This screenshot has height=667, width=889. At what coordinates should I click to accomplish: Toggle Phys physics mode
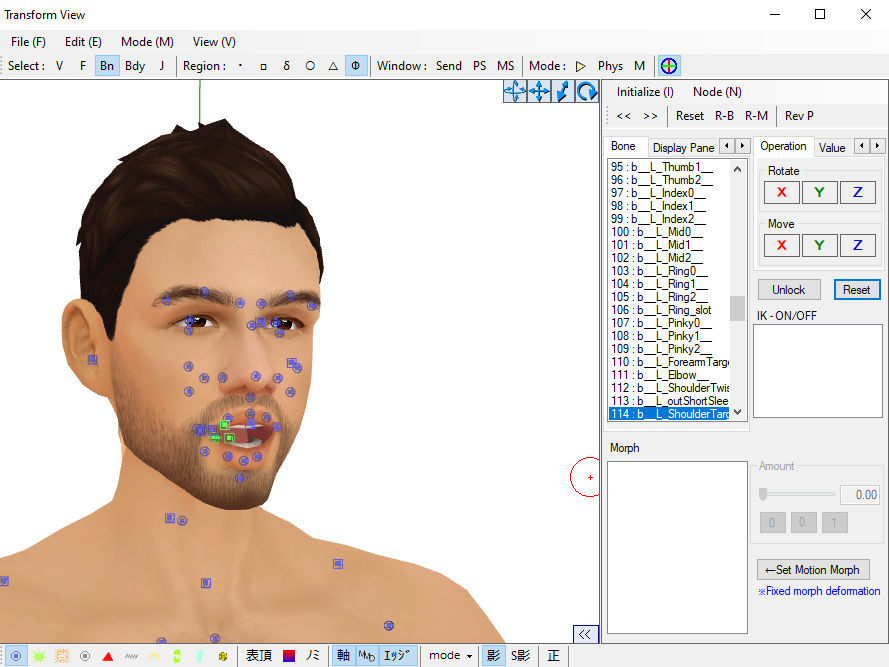click(610, 66)
